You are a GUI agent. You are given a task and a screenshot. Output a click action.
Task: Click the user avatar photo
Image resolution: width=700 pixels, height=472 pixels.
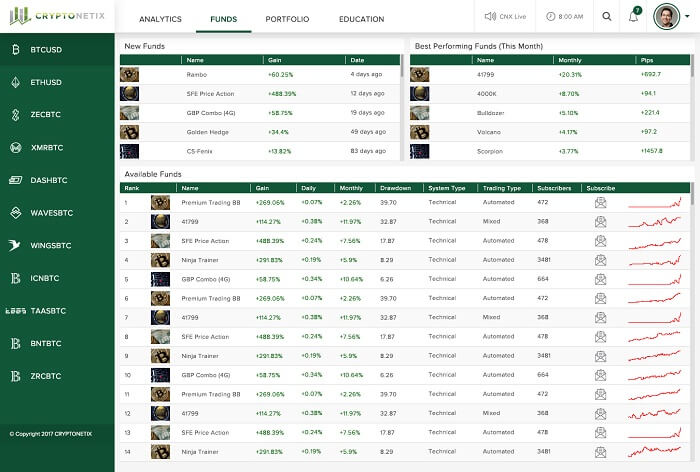coord(666,17)
